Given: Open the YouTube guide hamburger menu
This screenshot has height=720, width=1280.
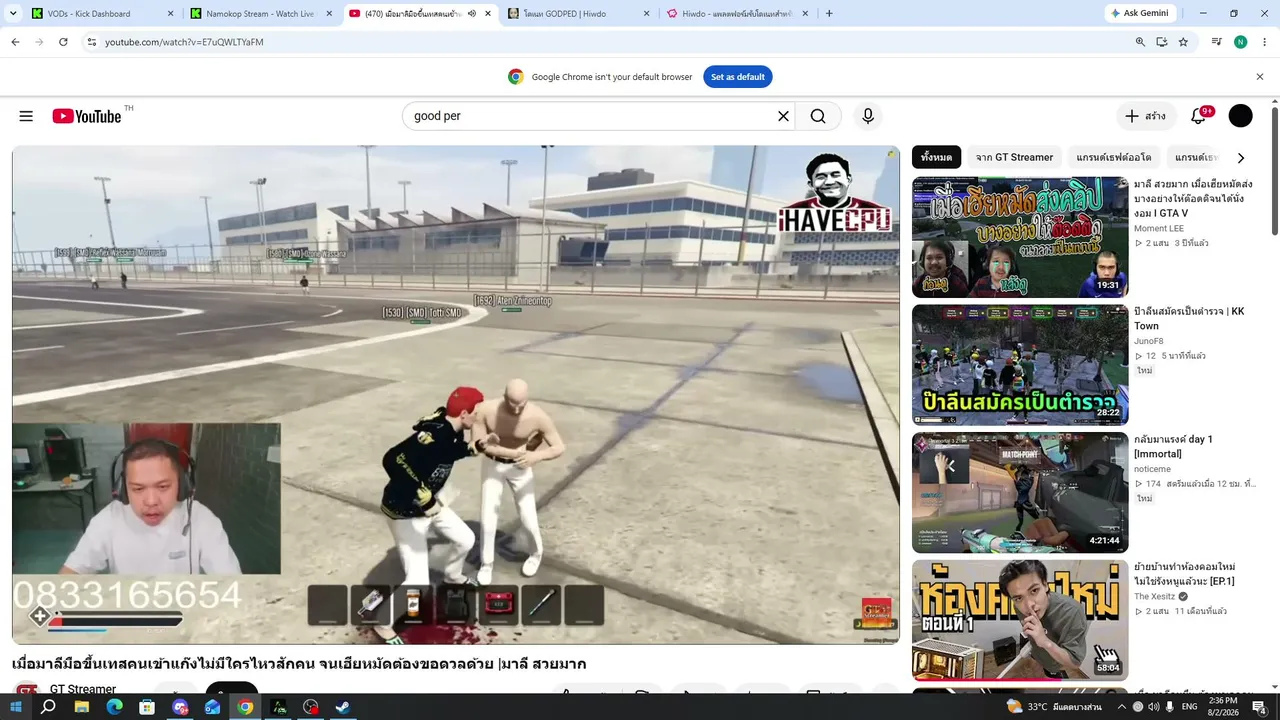Looking at the screenshot, I should 26,116.
